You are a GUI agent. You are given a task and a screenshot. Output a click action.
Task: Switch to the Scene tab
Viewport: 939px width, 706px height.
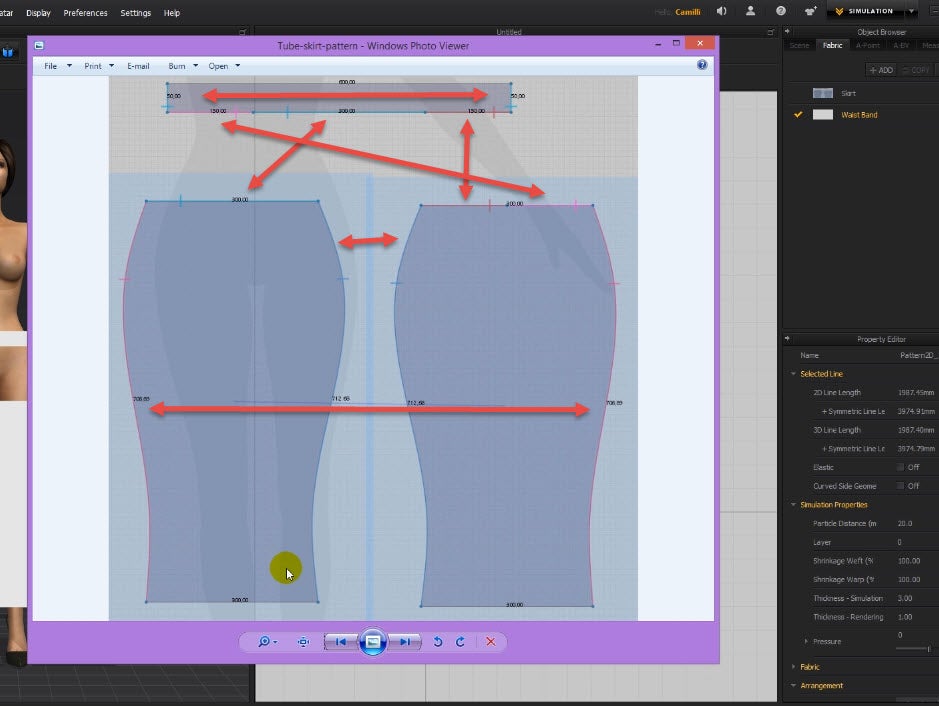799,45
